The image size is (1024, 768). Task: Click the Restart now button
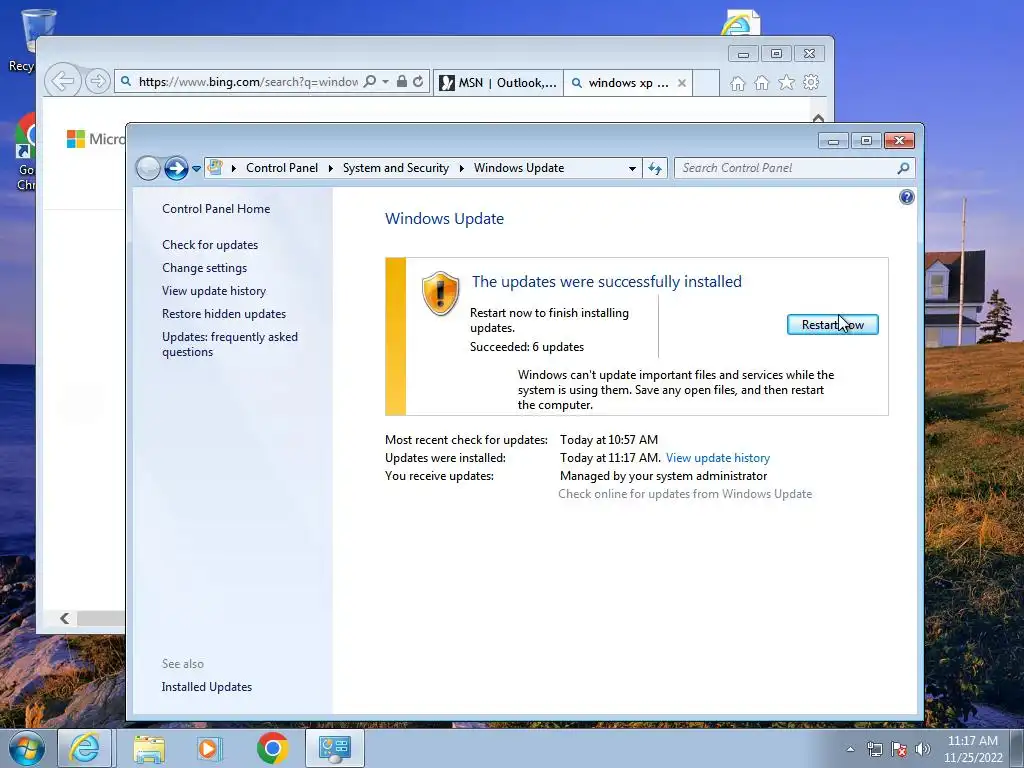[833, 325]
